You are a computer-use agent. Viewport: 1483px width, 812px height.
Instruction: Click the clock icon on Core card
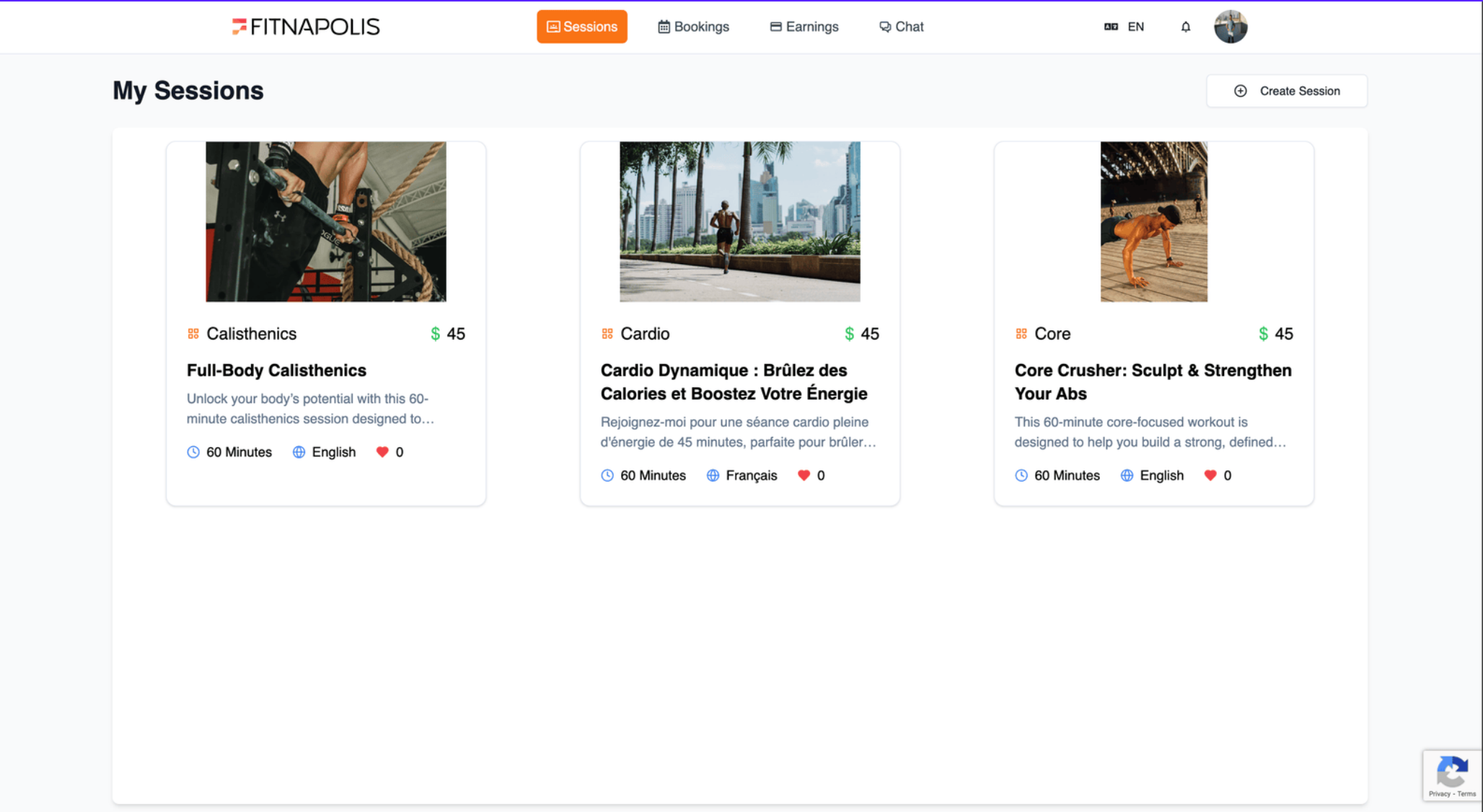1021,475
